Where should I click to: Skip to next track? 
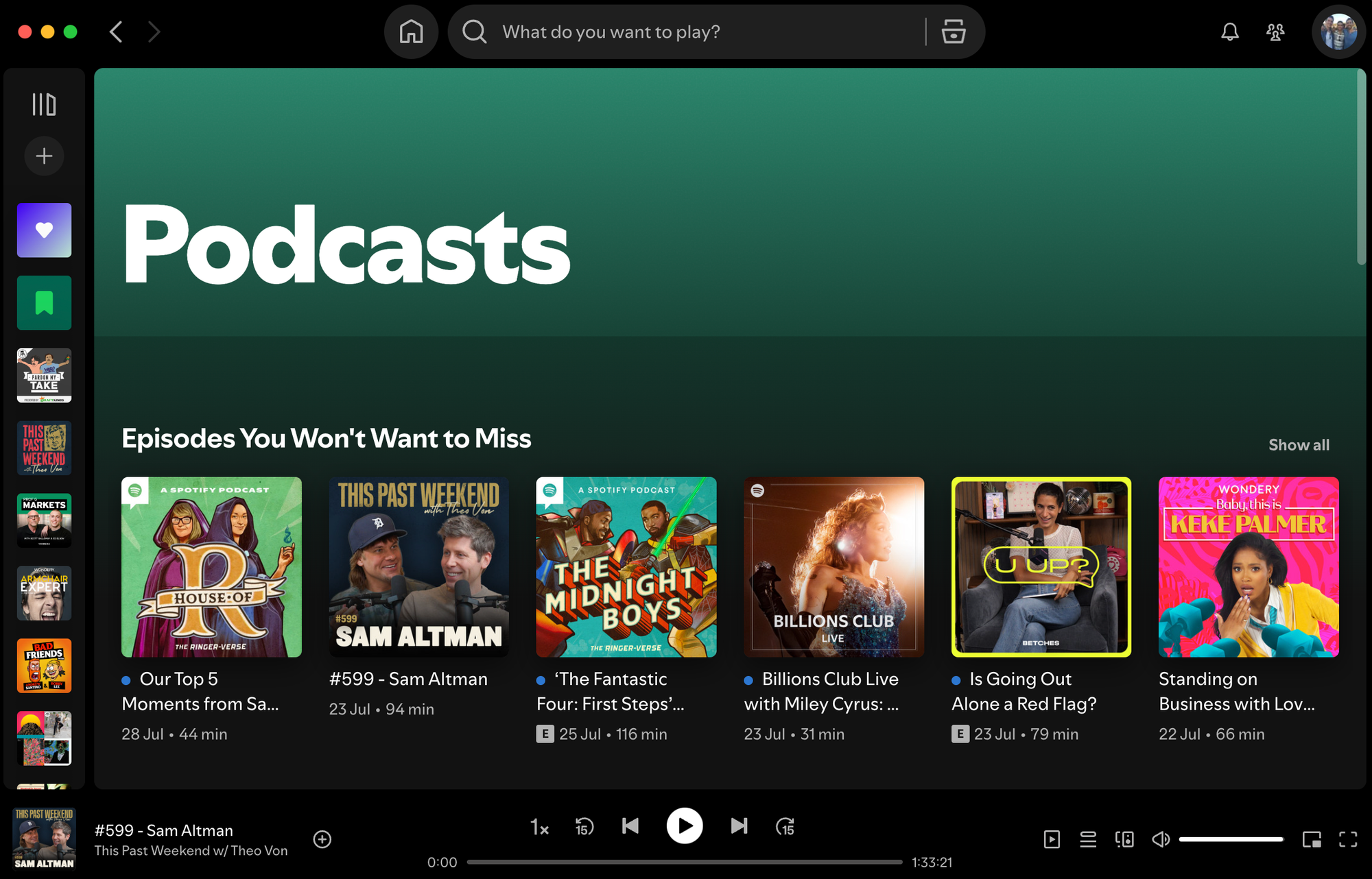point(739,826)
